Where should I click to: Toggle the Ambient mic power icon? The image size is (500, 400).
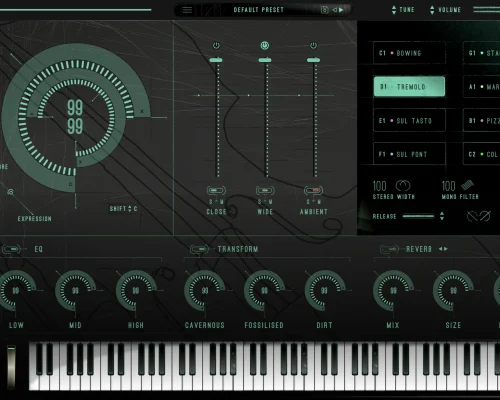[313, 45]
